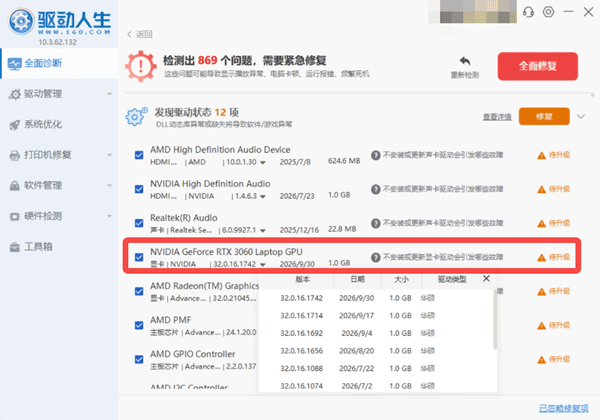Click the 大小 column header in popup
The height and width of the screenshot is (420, 600).
click(401, 279)
